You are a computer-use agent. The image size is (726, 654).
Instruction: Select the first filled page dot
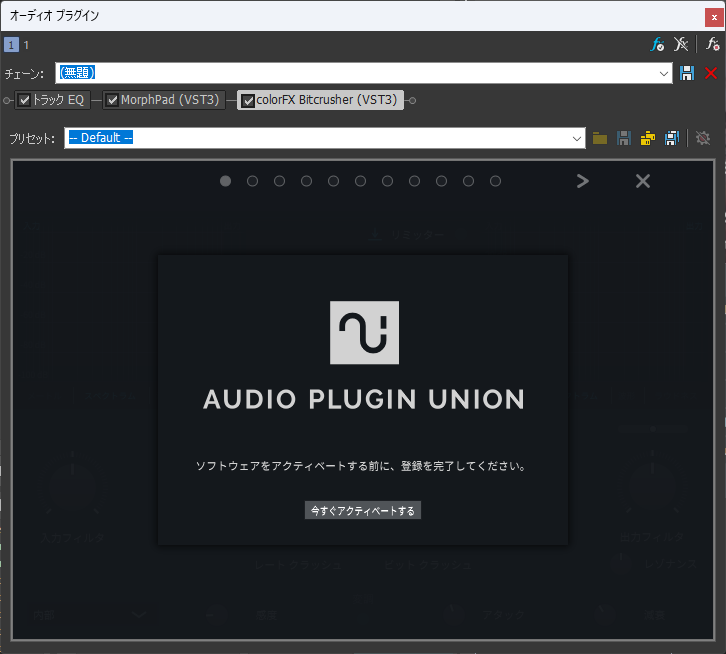[225, 181]
